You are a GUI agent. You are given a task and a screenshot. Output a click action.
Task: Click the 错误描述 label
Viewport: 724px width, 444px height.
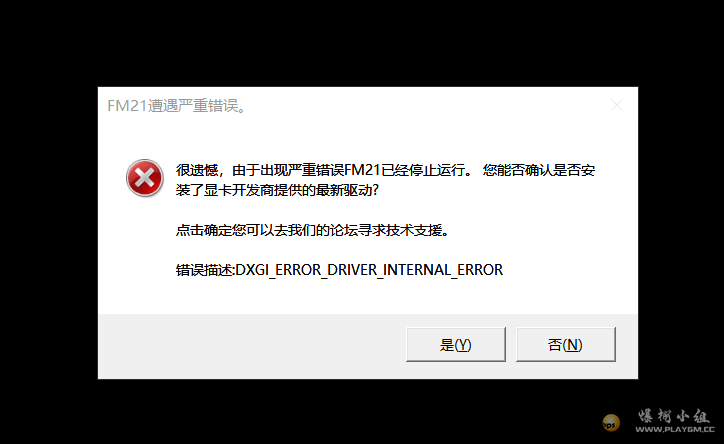204,270
